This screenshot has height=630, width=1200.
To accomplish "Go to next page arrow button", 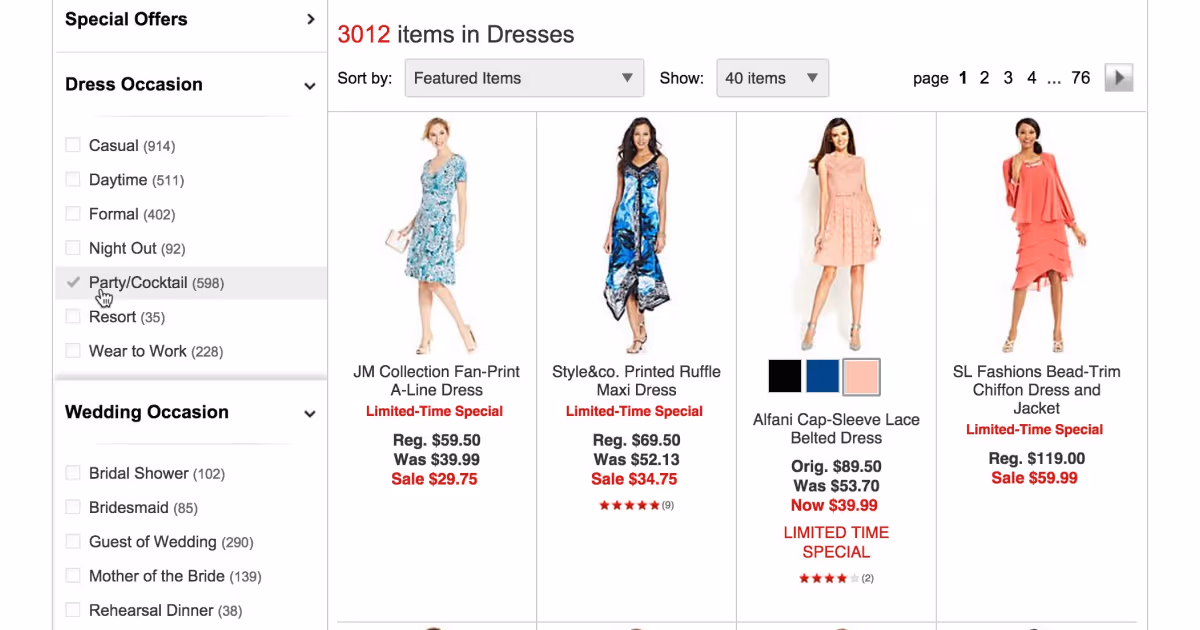I will coord(1118,78).
